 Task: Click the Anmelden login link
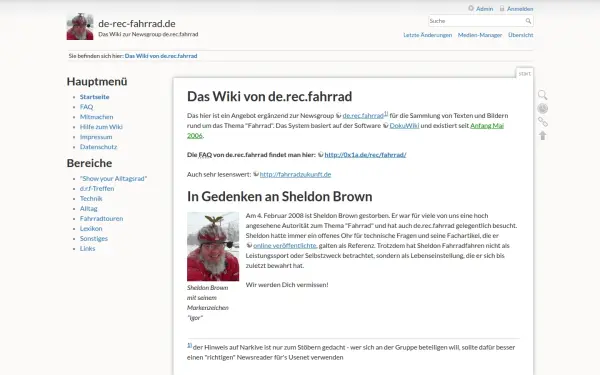[520, 8]
